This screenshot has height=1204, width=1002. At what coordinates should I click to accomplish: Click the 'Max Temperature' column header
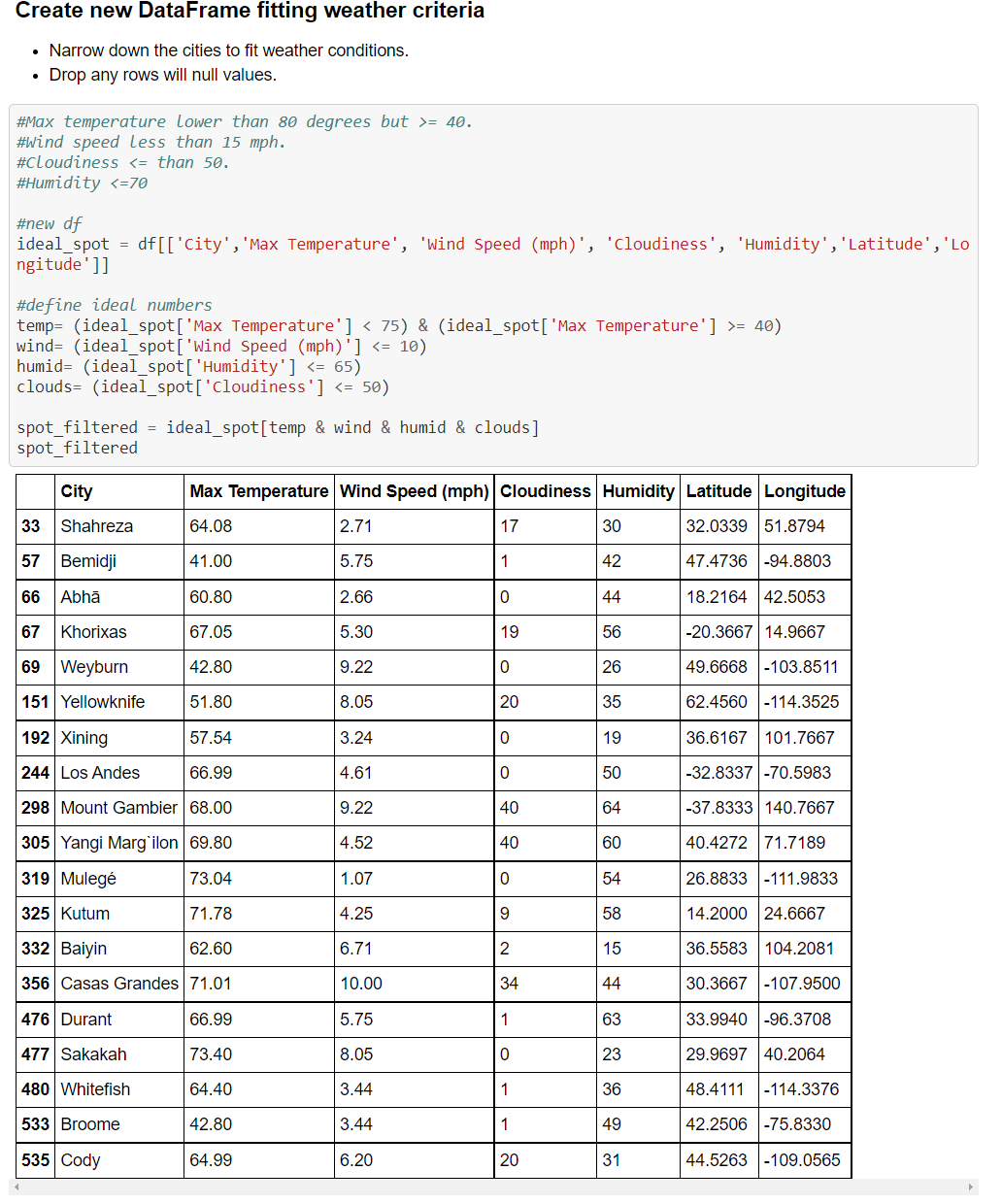(x=258, y=491)
